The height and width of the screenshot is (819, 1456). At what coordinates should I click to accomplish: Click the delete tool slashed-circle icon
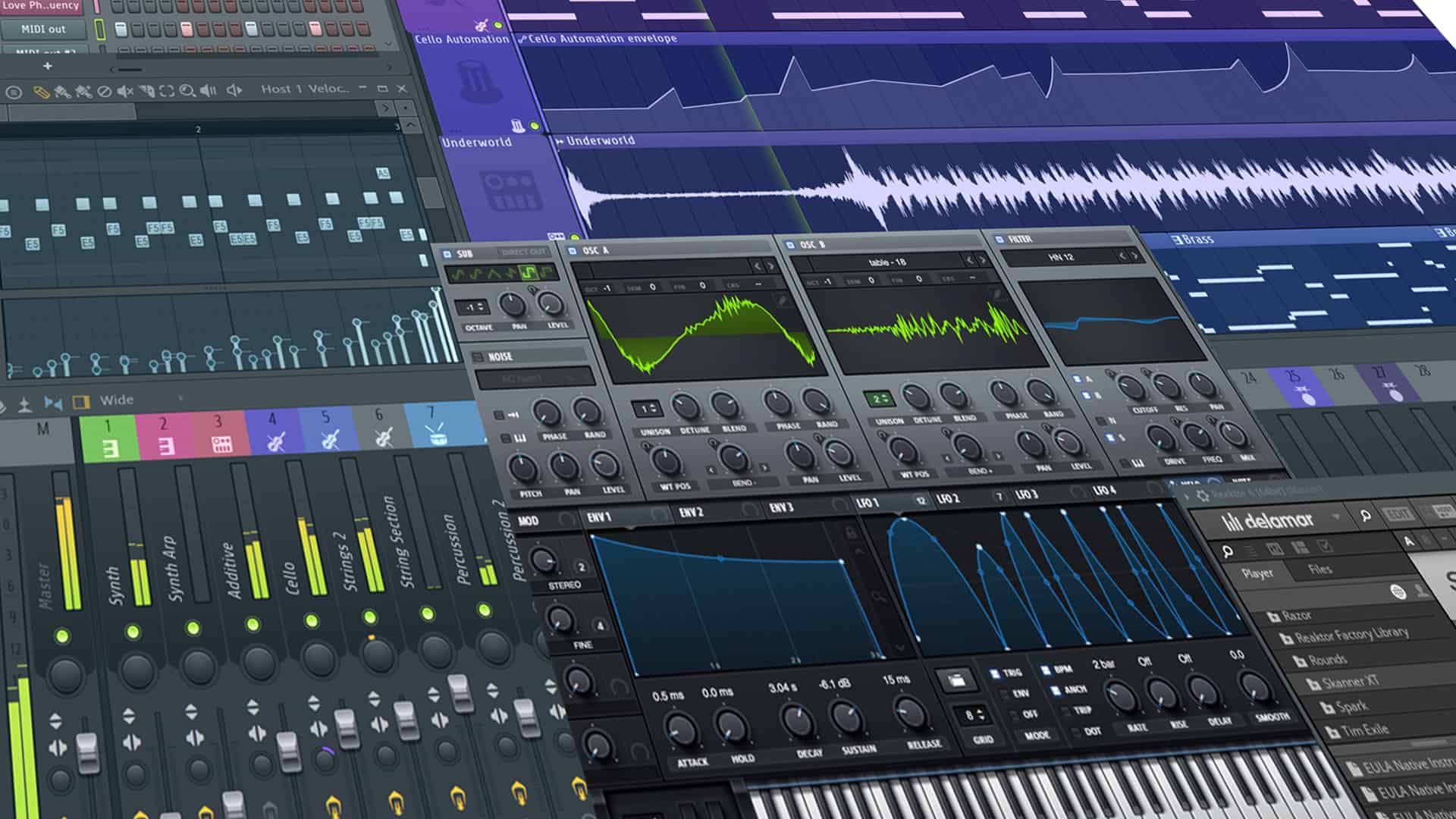[105, 92]
